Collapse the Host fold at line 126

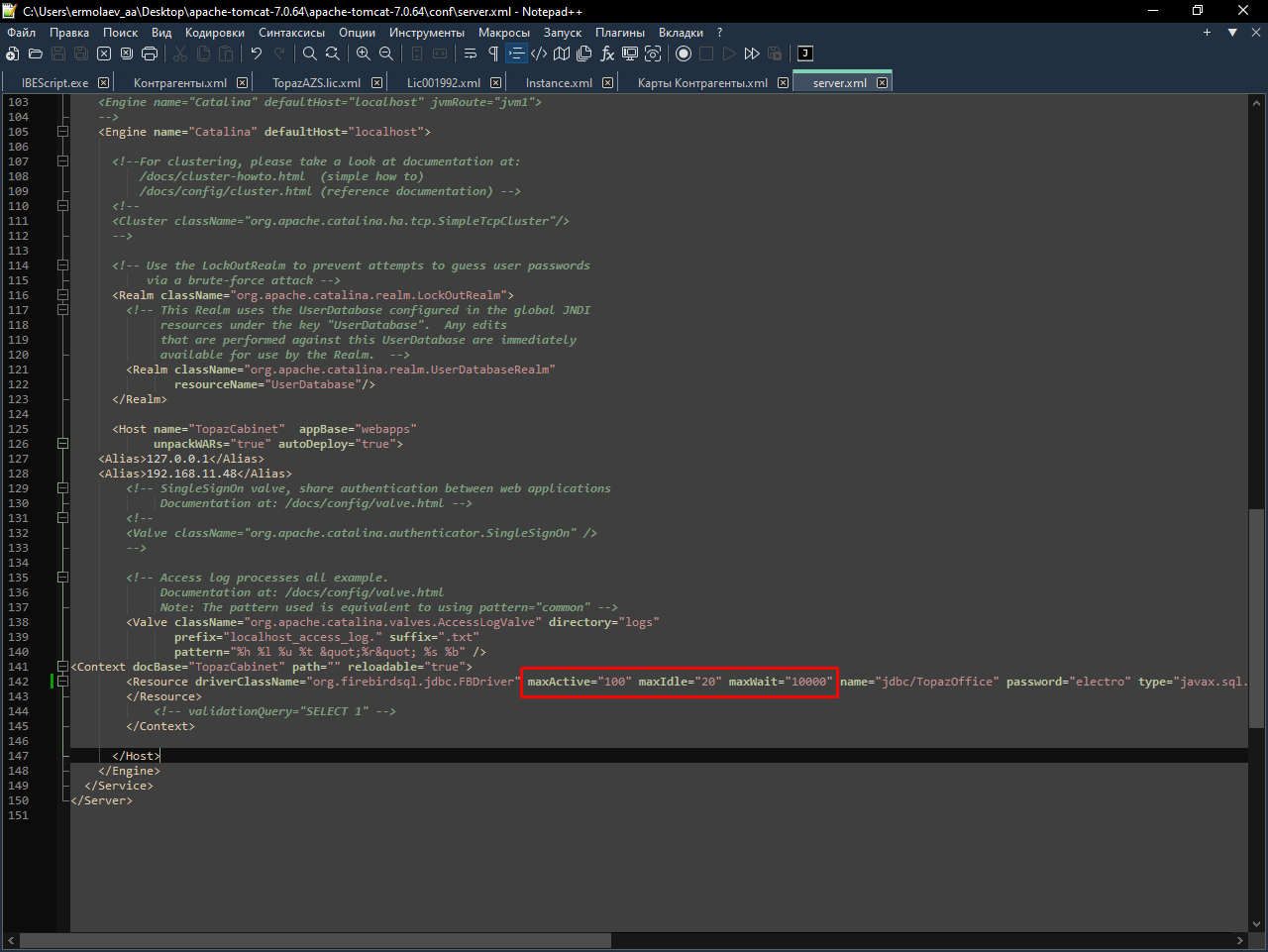tap(62, 444)
